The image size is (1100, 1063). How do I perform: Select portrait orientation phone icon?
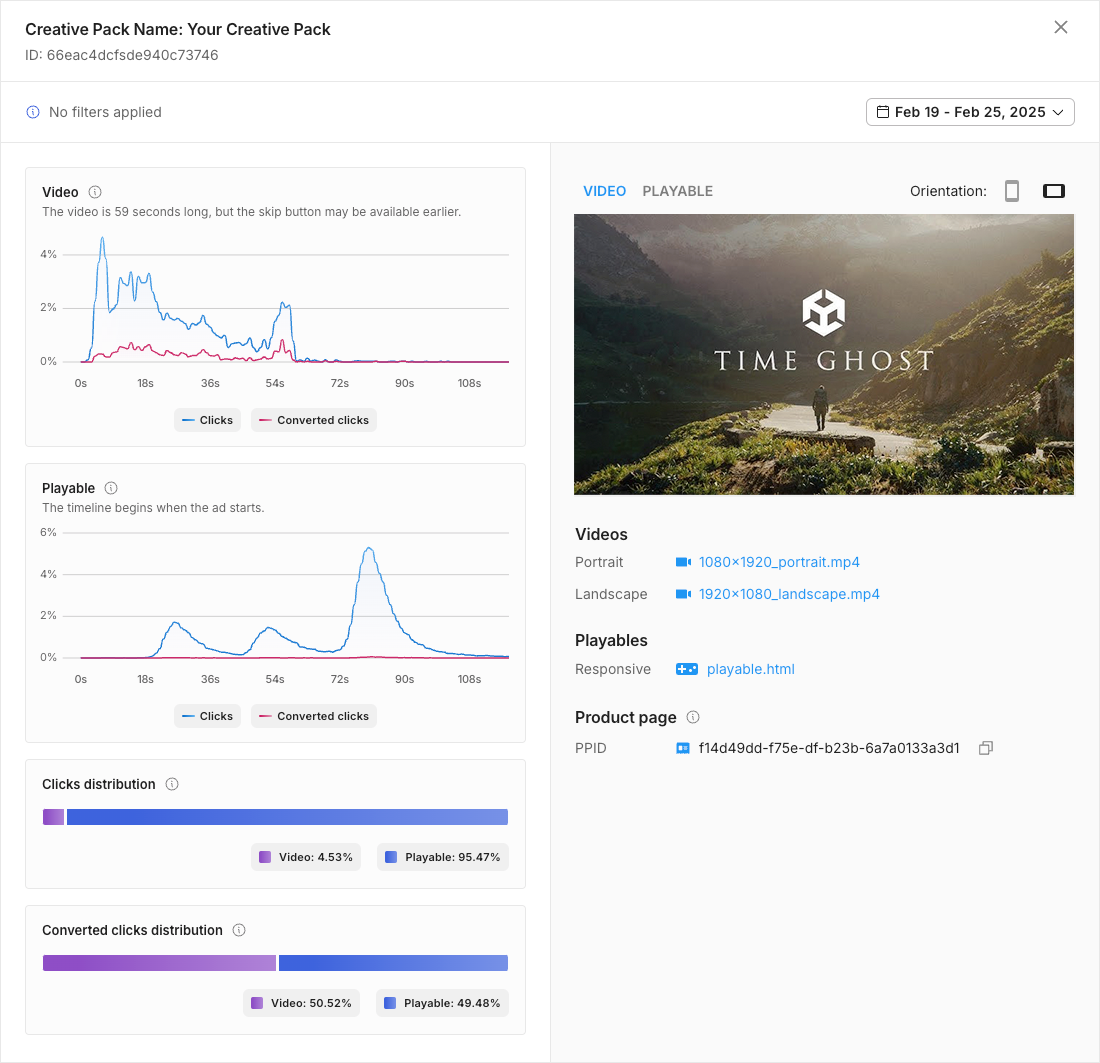pos(1012,191)
